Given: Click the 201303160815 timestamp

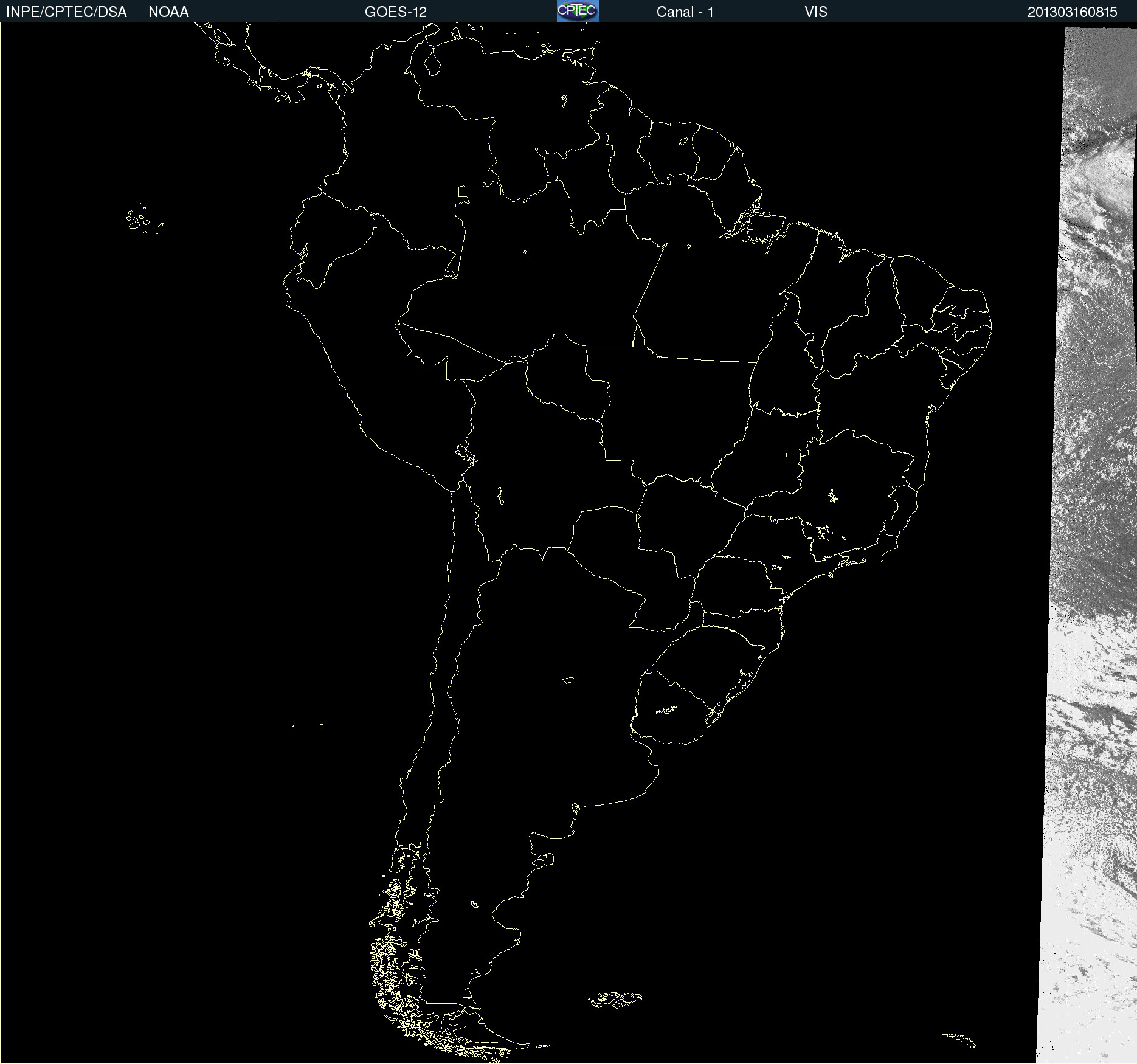Looking at the screenshot, I should click(x=1073, y=12).
